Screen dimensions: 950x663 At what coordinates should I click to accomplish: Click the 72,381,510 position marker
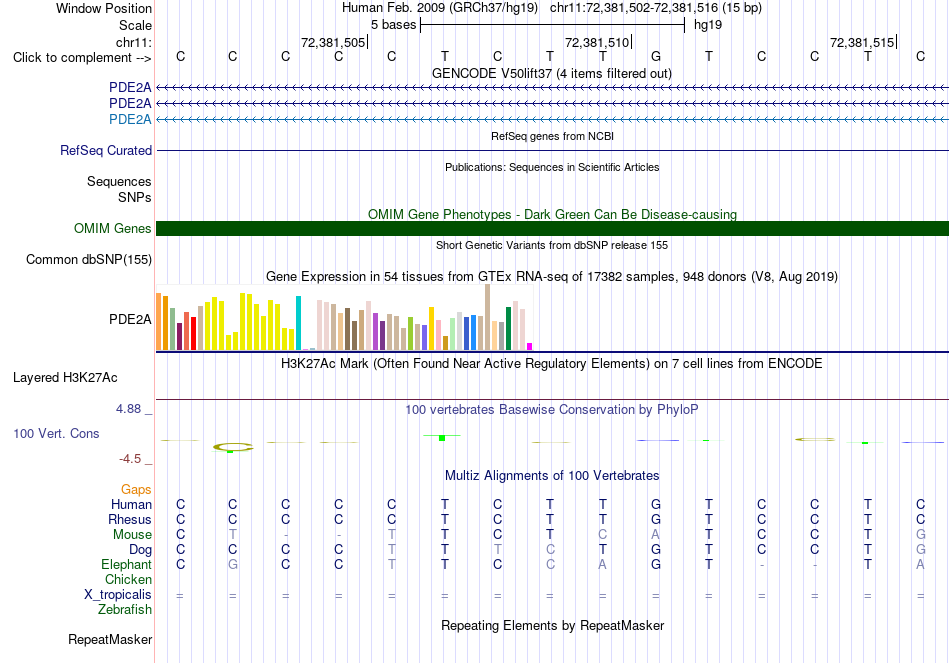click(x=597, y=42)
